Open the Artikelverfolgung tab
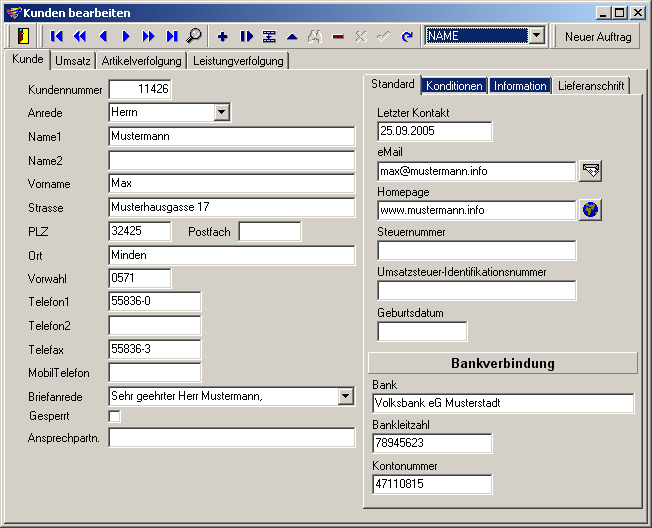 coord(141,61)
